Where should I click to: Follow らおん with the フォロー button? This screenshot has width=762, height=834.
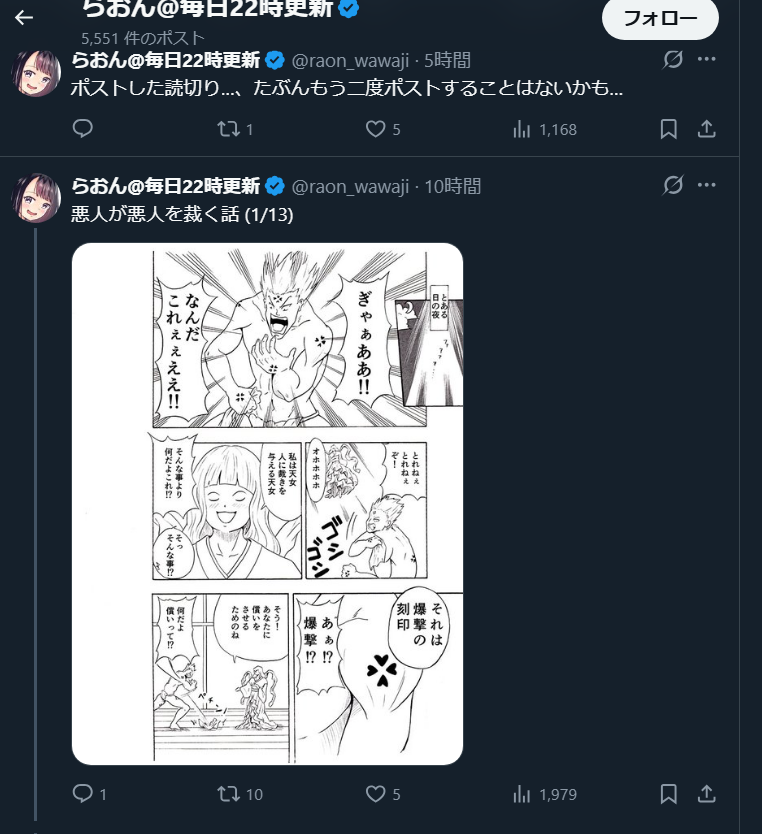(x=660, y=19)
